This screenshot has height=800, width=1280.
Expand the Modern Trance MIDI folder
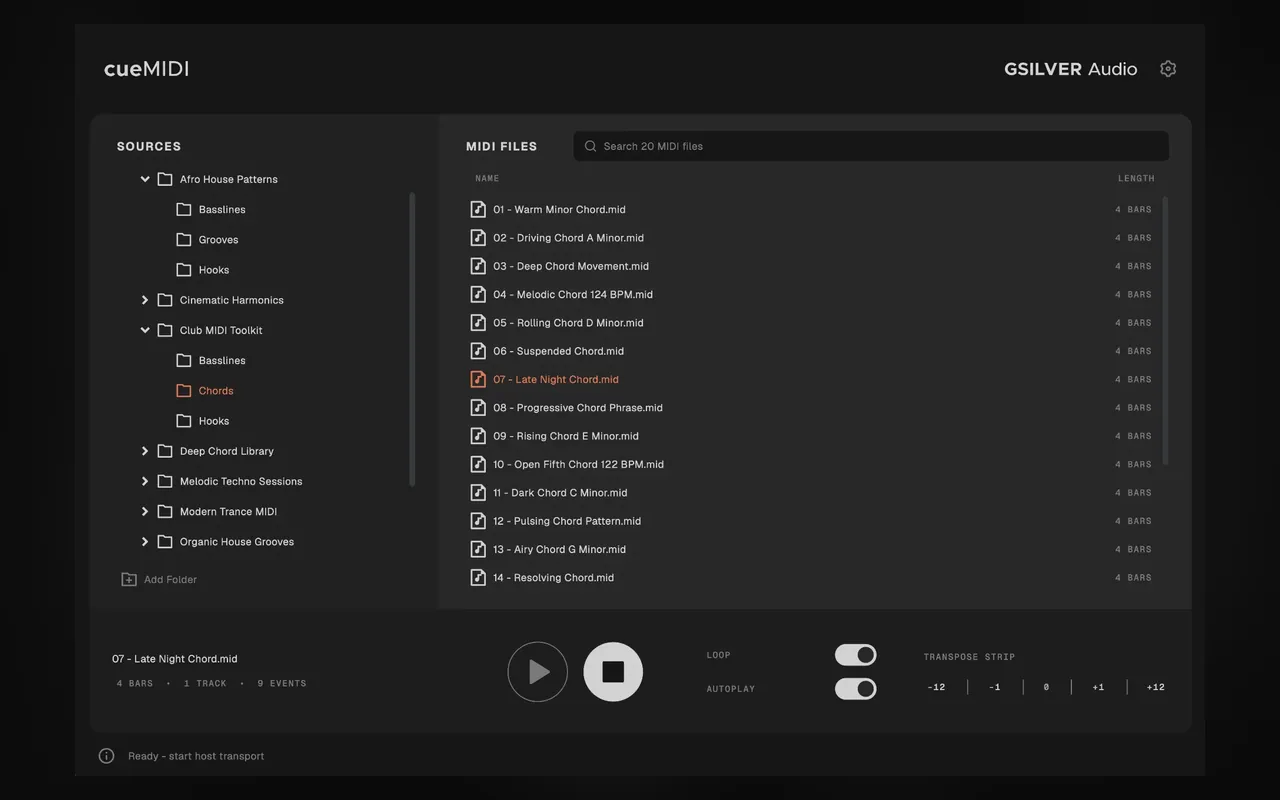point(145,511)
